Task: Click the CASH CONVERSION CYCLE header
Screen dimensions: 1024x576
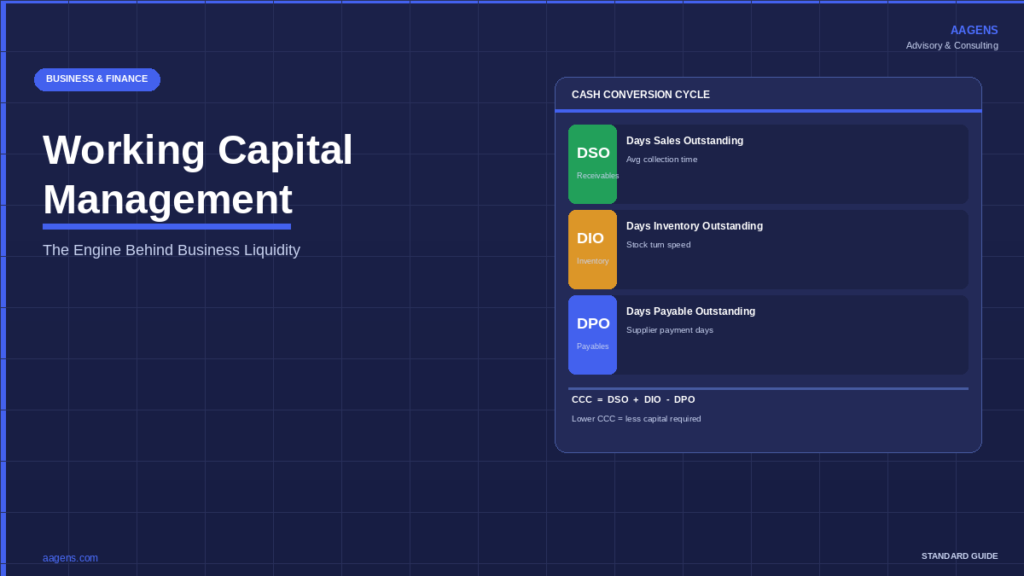Action: point(640,95)
